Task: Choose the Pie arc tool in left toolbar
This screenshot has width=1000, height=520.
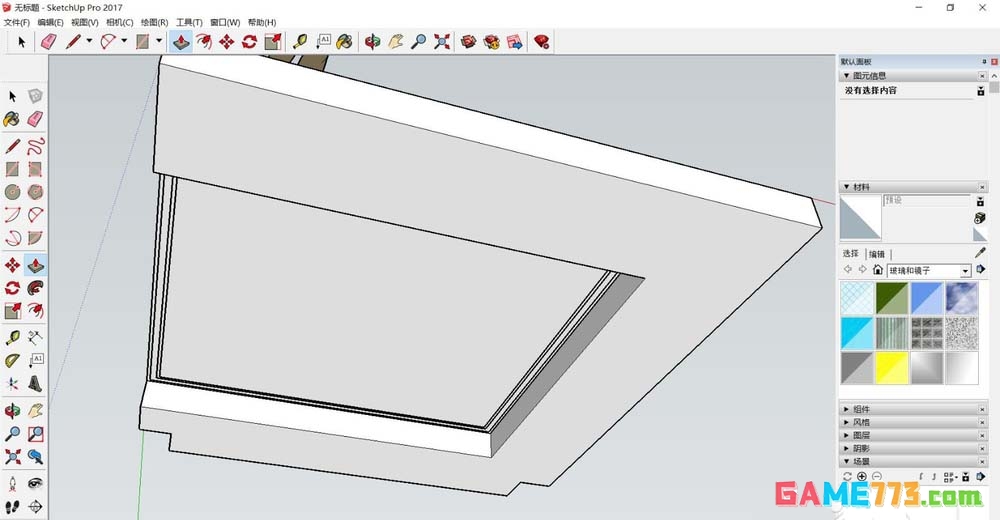Action: pos(36,238)
